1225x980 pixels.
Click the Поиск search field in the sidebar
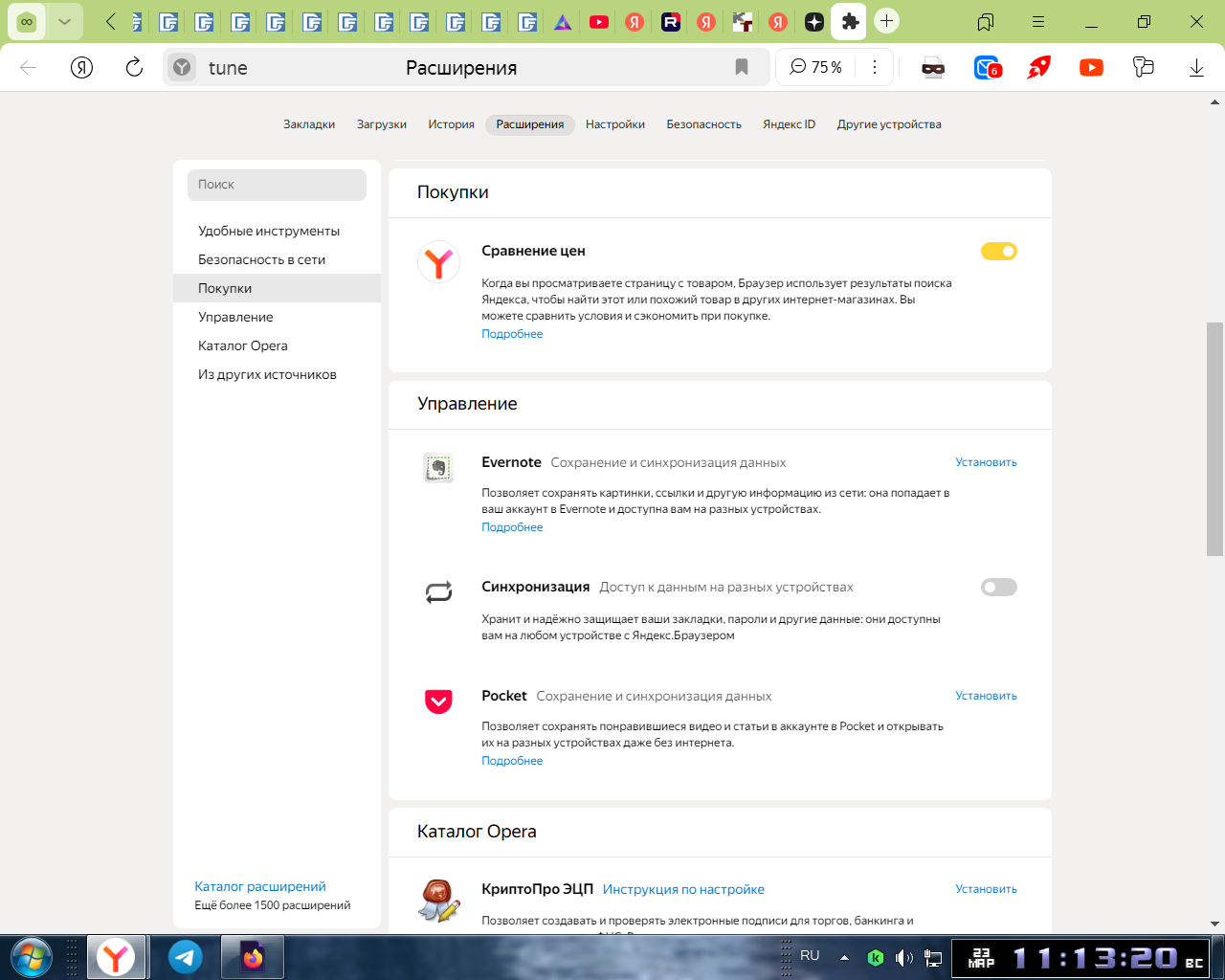(277, 185)
